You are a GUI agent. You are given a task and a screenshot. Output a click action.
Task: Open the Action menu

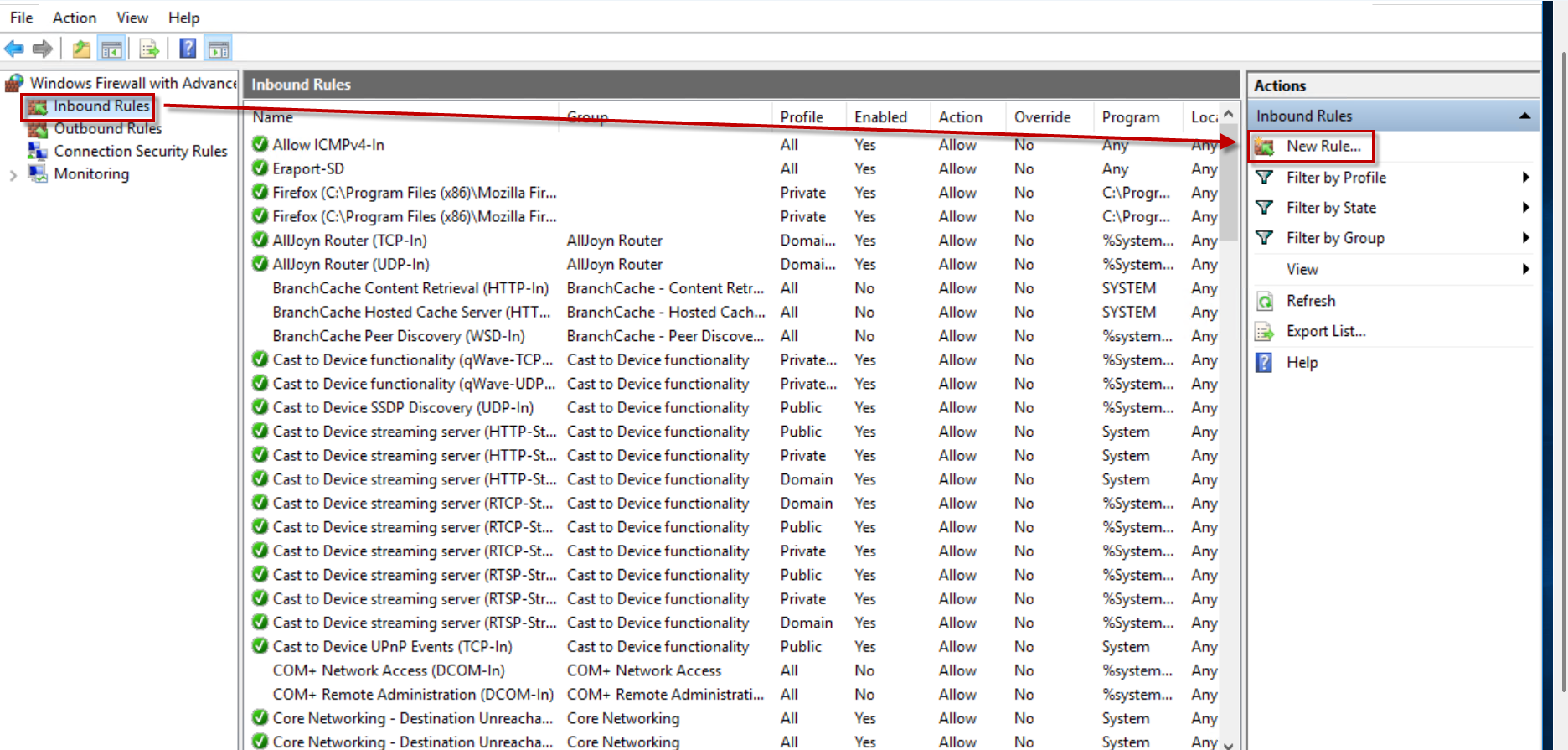pos(74,18)
